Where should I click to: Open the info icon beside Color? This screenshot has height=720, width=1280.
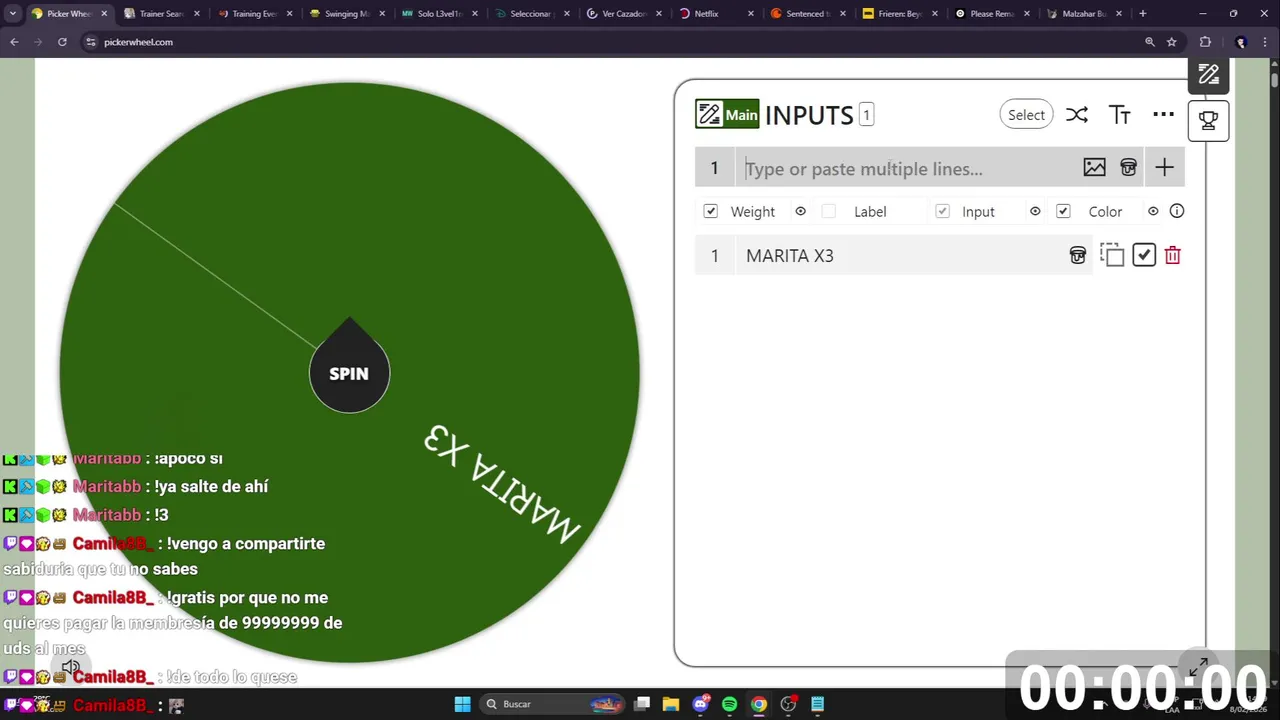pyautogui.click(x=1177, y=211)
